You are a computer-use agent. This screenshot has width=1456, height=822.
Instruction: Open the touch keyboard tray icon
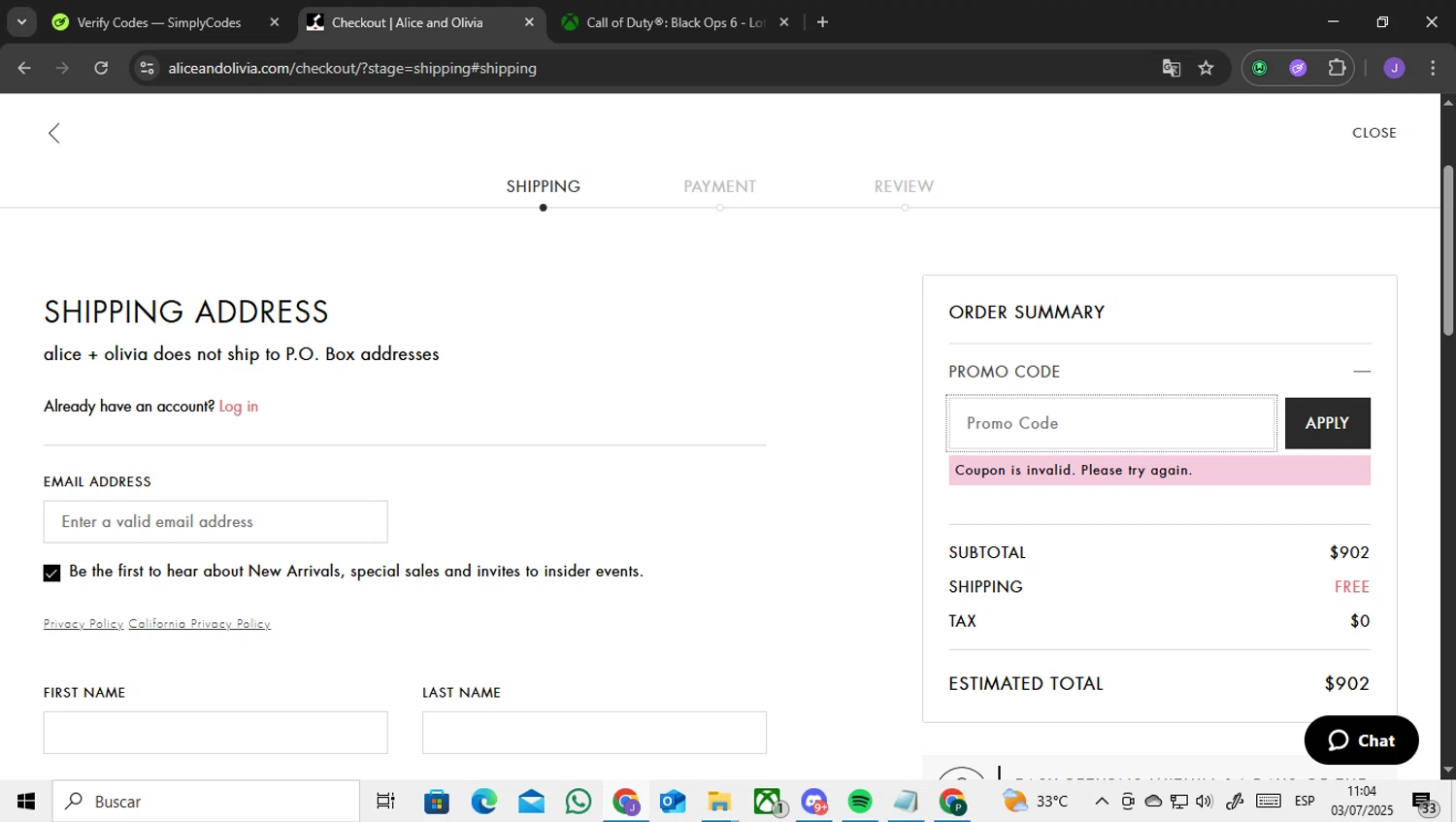coord(1268,802)
